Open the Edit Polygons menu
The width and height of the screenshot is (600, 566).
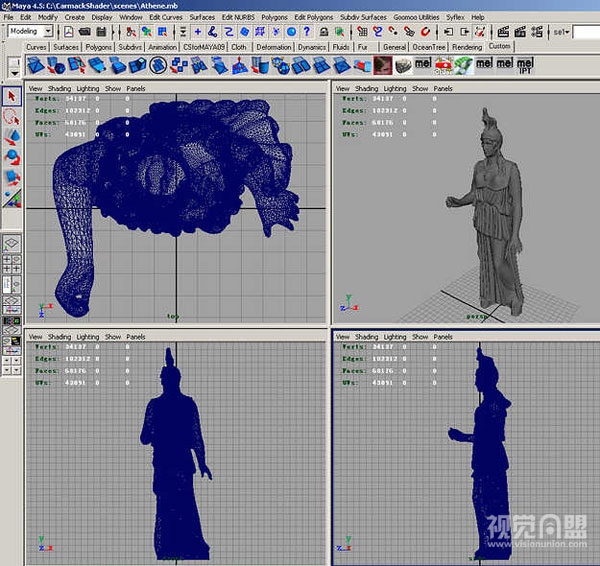(x=313, y=17)
